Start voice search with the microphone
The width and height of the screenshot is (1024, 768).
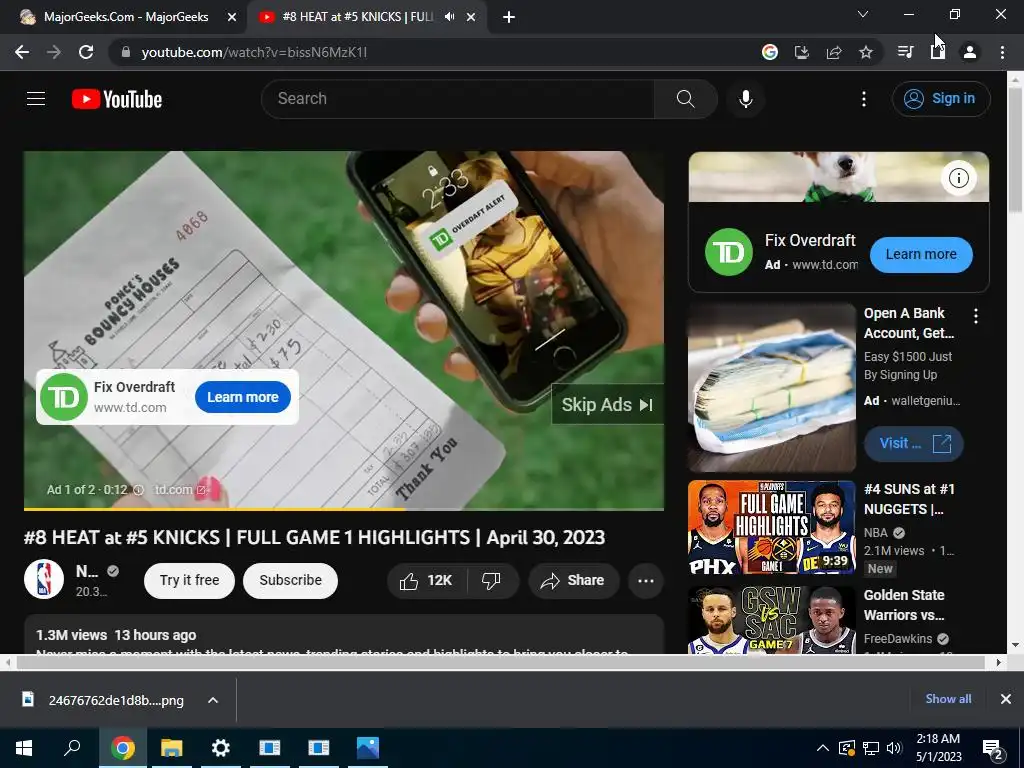point(746,99)
